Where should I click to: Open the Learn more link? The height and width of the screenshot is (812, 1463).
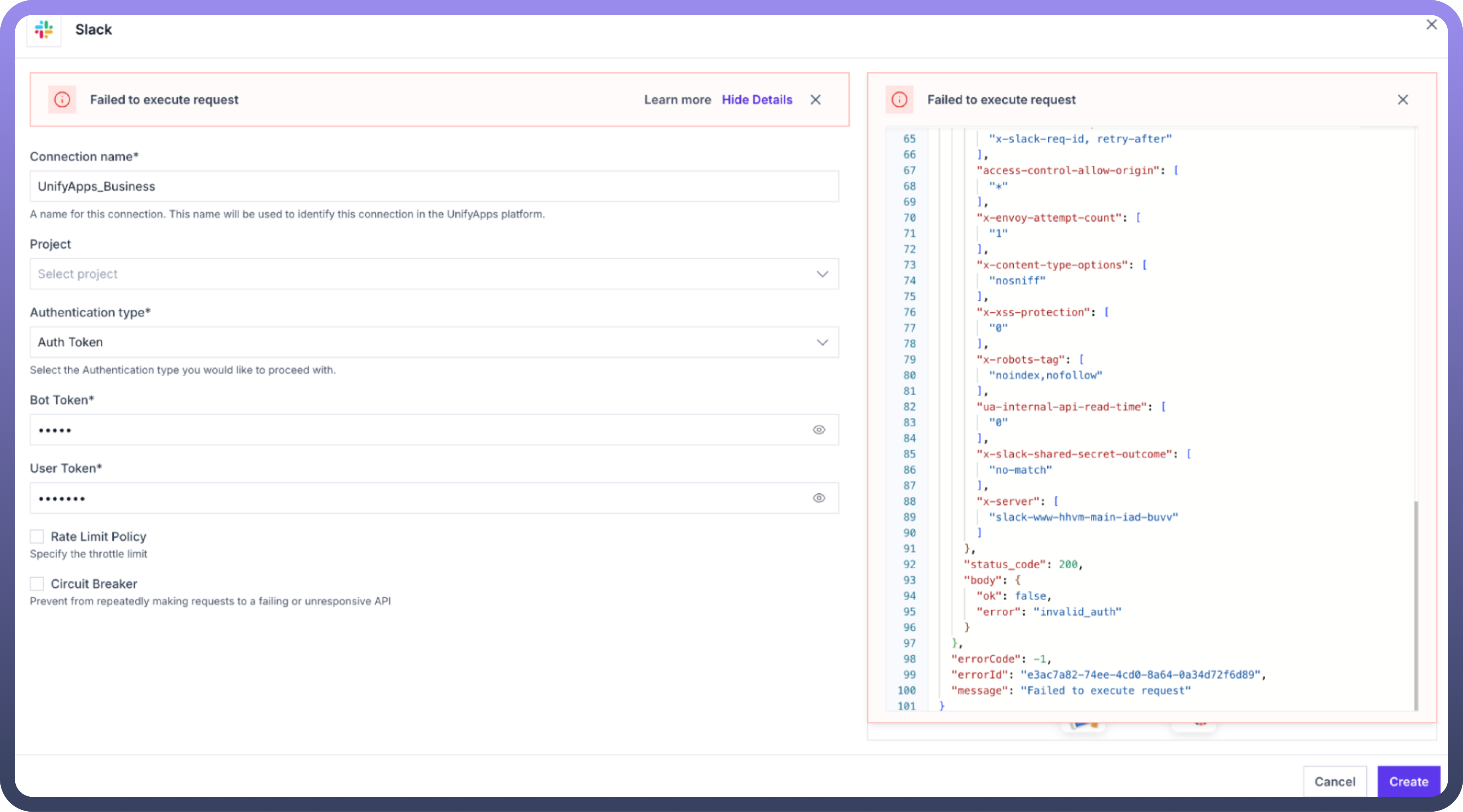[677, 99]
